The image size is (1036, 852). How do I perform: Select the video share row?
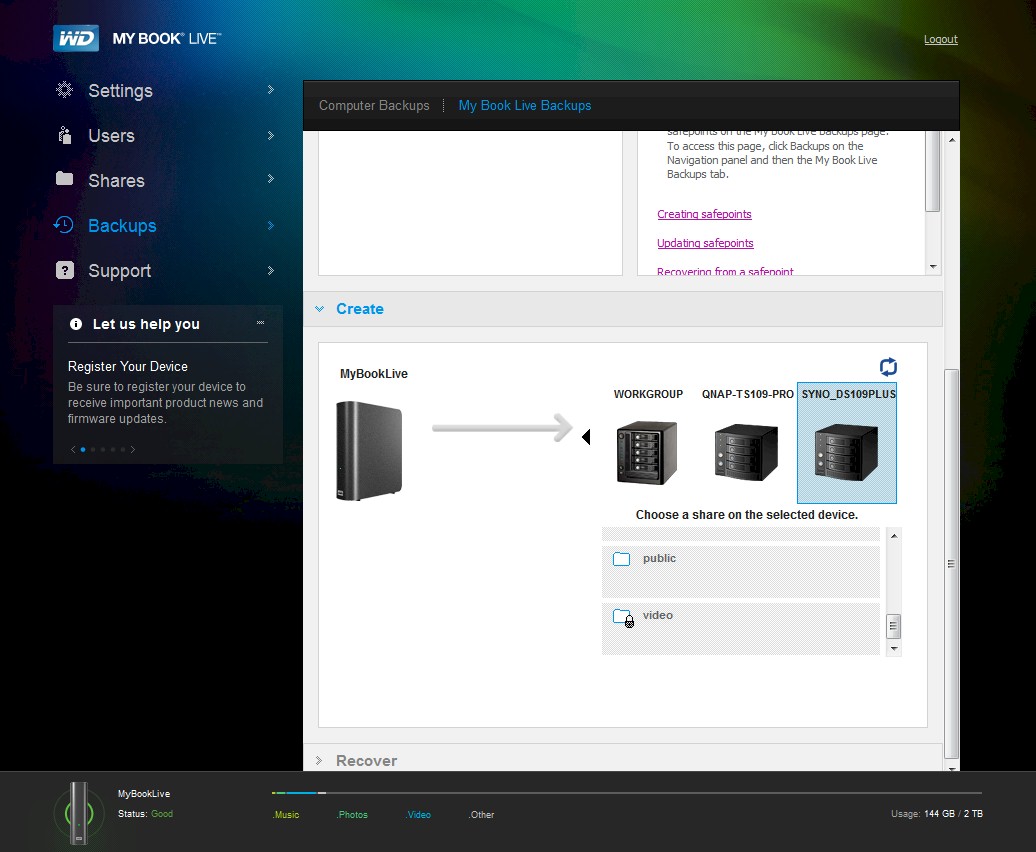pos(741,628)
